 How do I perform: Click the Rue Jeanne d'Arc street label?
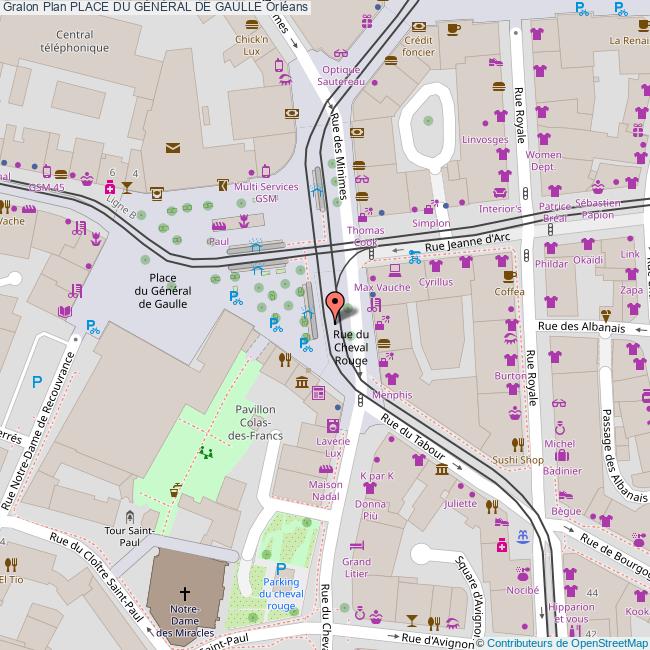point(468,241)
